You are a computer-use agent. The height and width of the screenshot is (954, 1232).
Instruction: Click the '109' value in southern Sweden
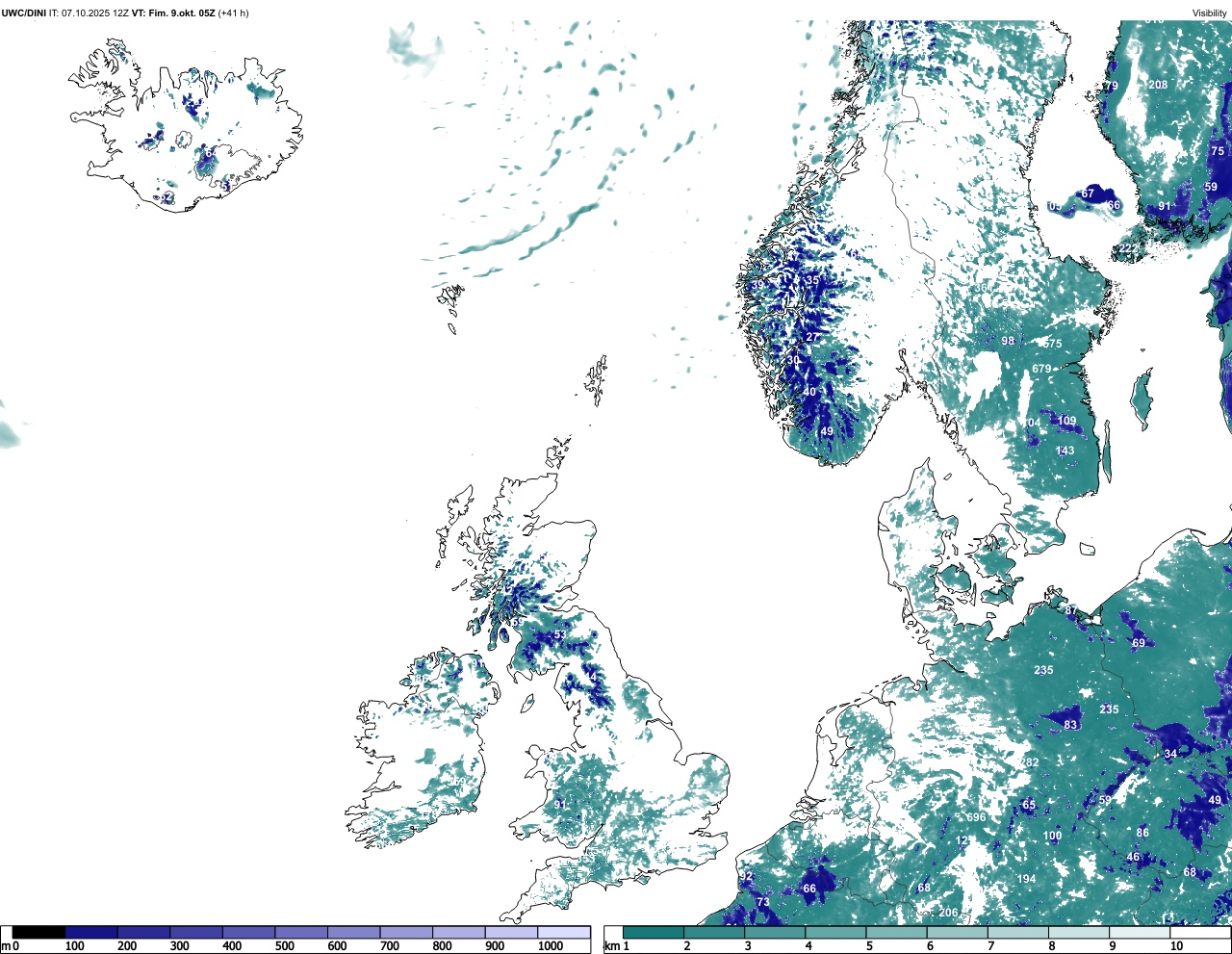coord(1066,421)
